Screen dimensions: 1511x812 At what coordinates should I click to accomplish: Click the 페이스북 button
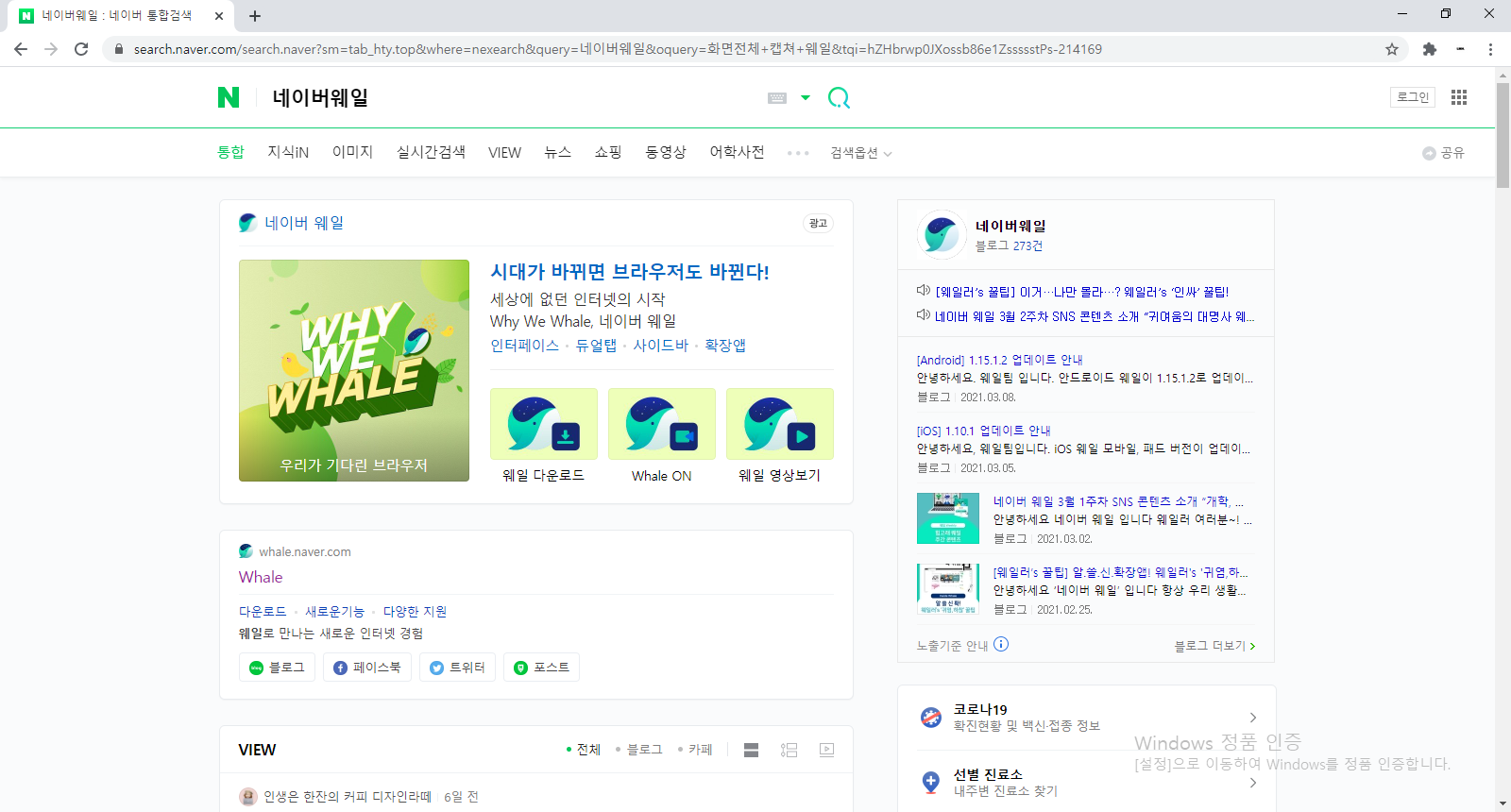point(367,668)
